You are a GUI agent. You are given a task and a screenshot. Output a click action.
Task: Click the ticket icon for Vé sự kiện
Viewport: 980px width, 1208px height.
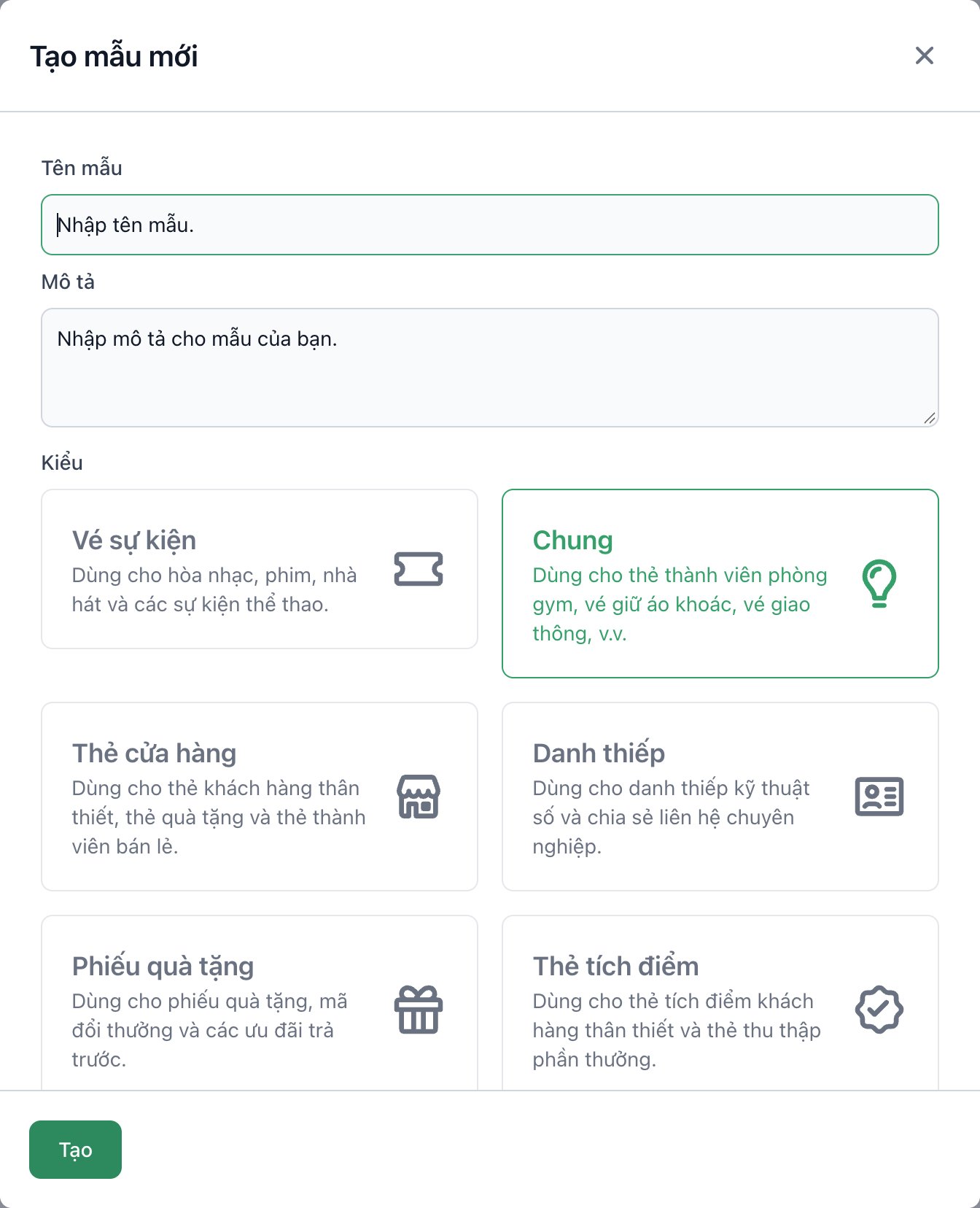(x=419, y=569)
